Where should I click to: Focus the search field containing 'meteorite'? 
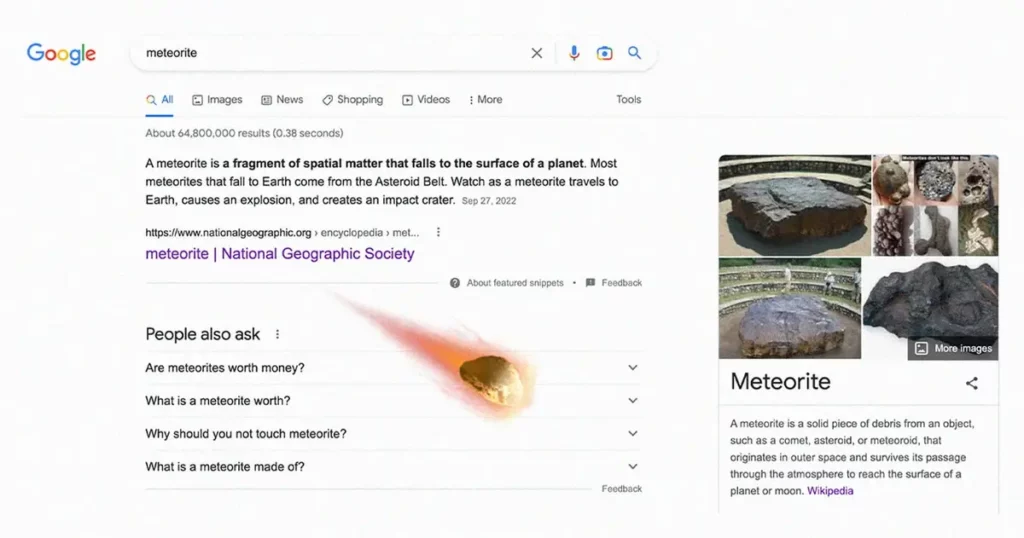(333, 53)
